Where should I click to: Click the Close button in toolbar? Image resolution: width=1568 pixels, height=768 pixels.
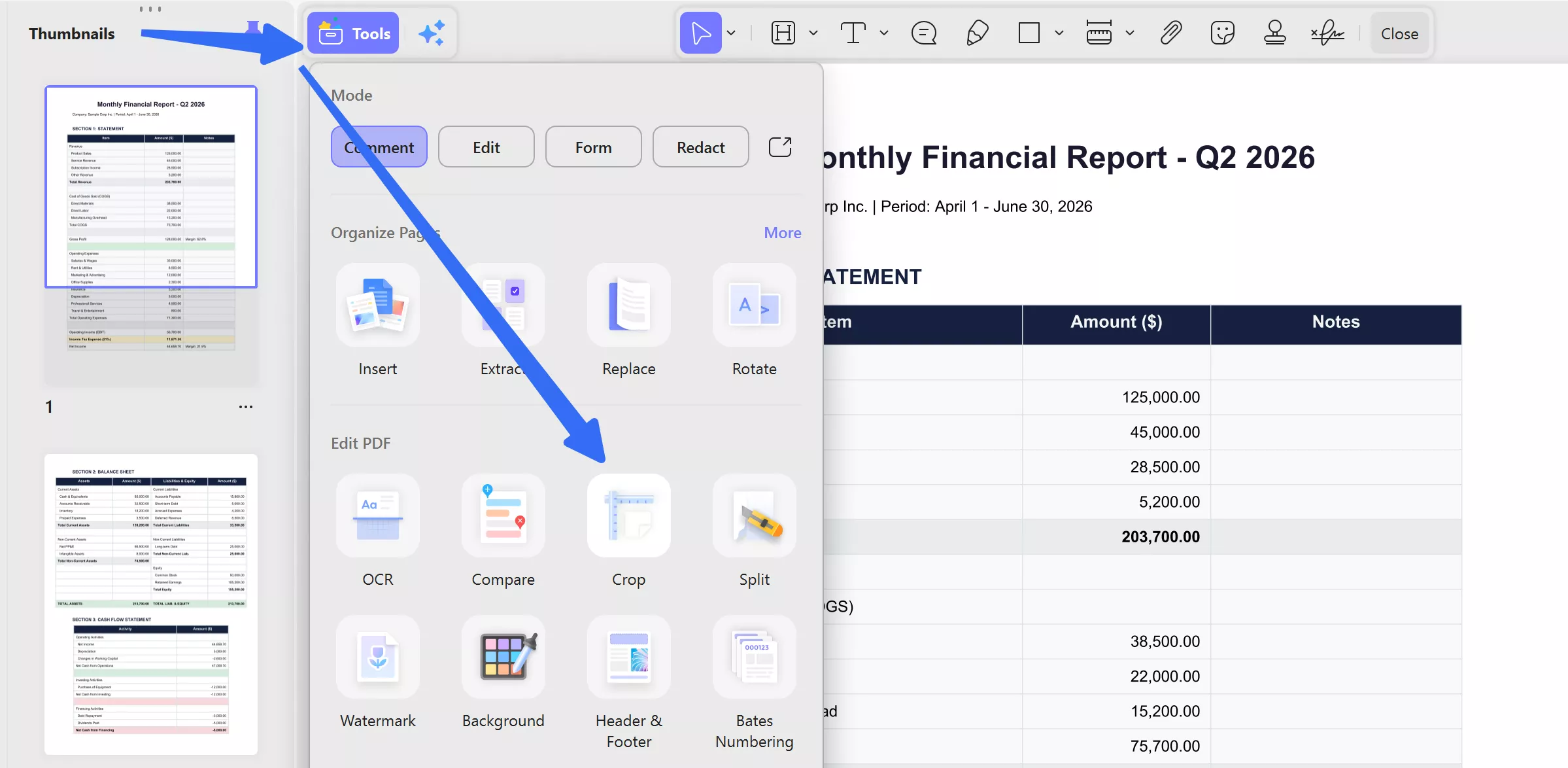point(1399,33)
